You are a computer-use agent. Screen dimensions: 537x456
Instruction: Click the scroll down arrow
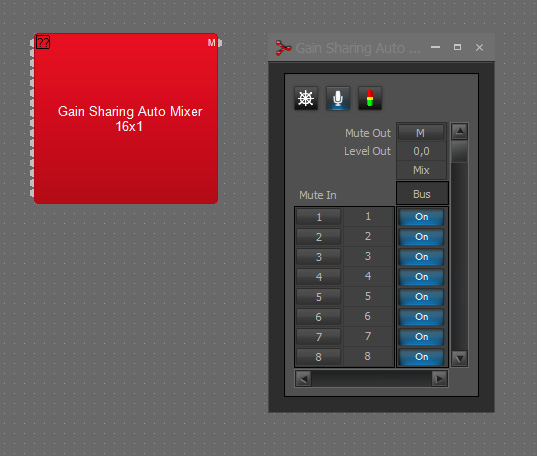tap(460, 359)
